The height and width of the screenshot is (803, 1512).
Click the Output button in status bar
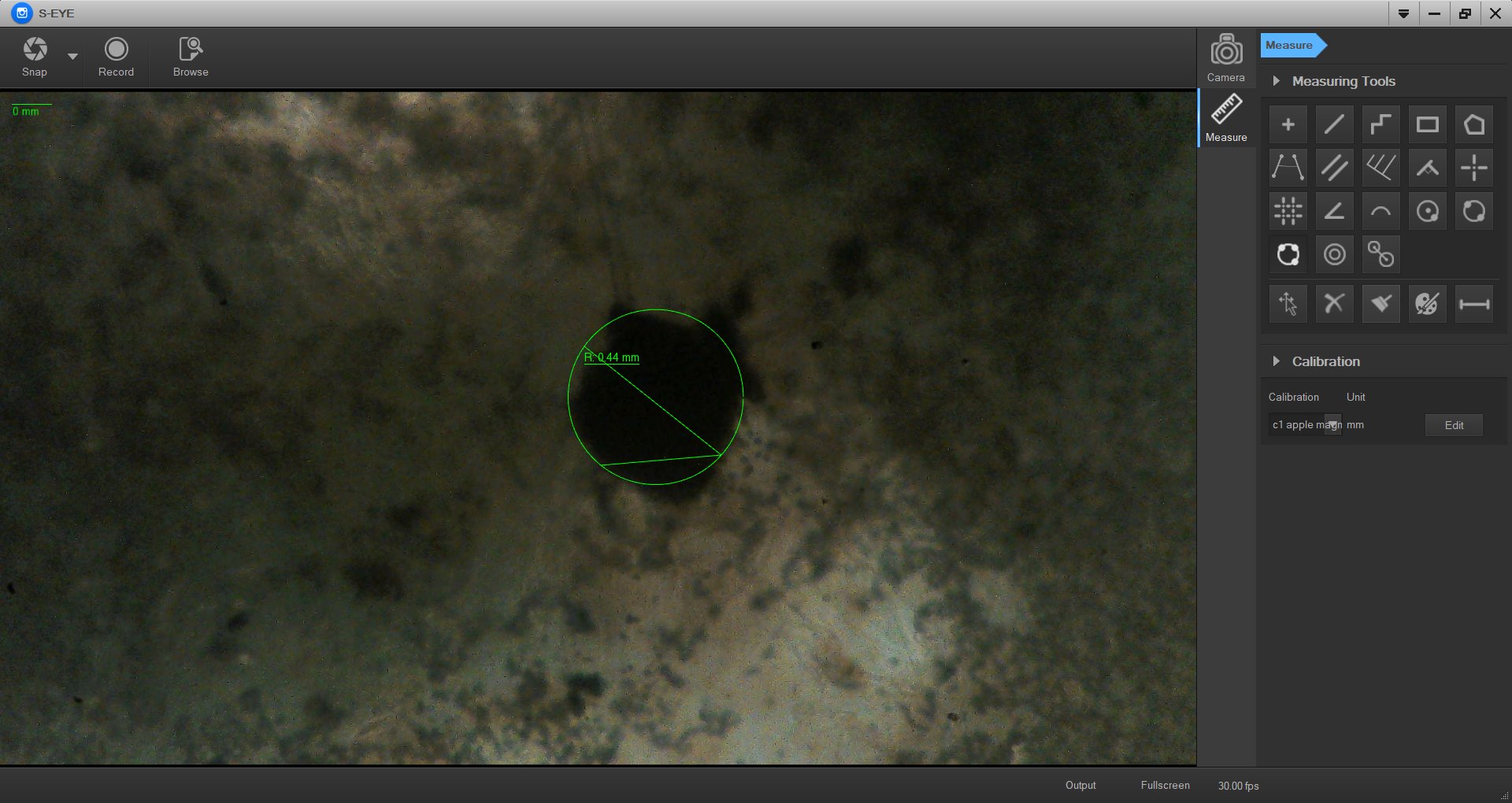pos(1080,786)
